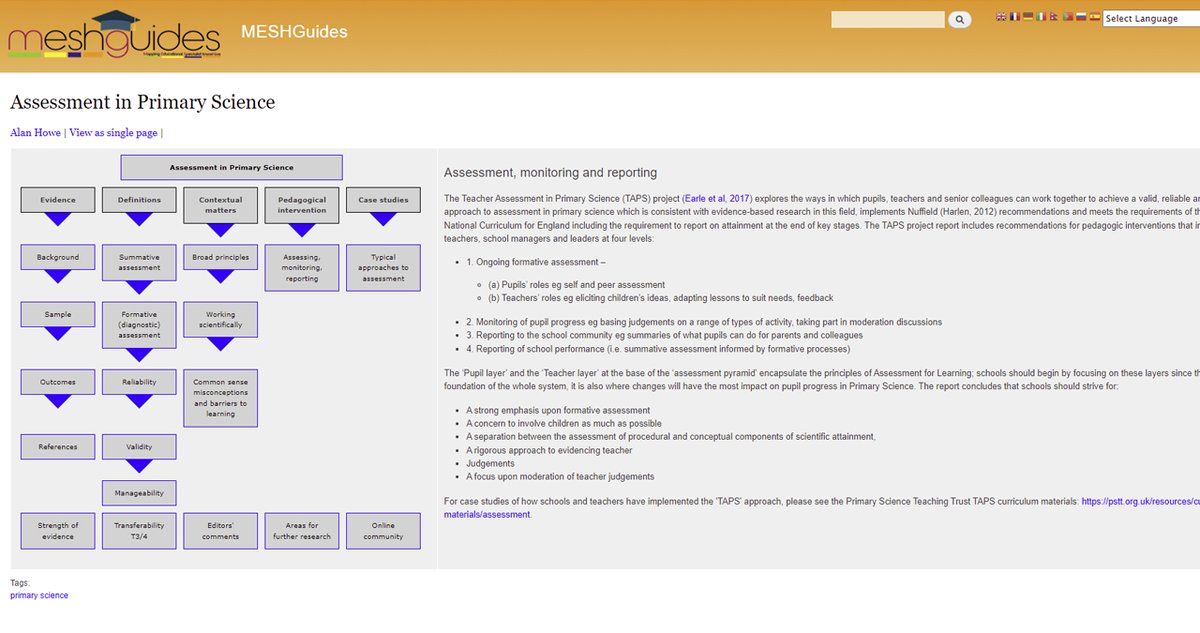Click 'A strong emphasis upon formative assessment' bullet

pos(558,411)
